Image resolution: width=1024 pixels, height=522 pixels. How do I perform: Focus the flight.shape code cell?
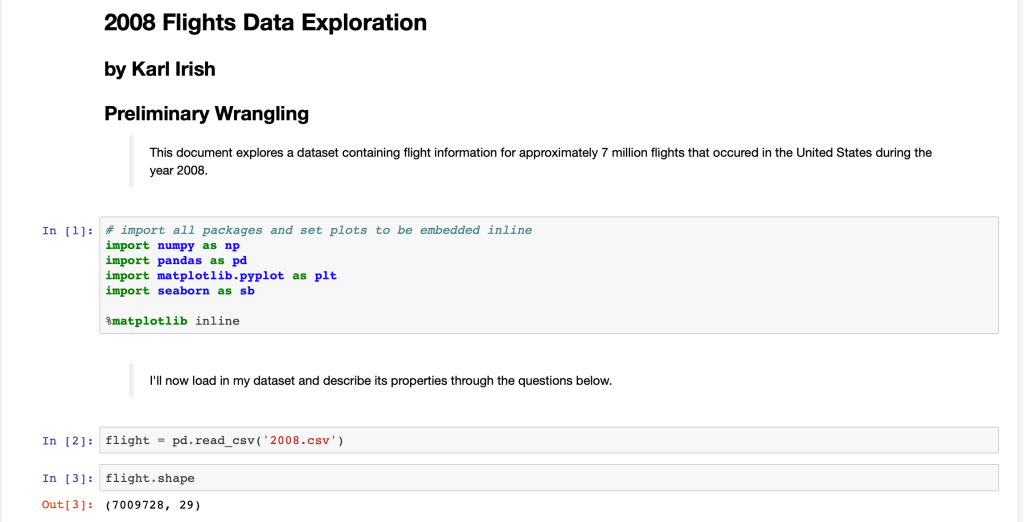(600, 478)
